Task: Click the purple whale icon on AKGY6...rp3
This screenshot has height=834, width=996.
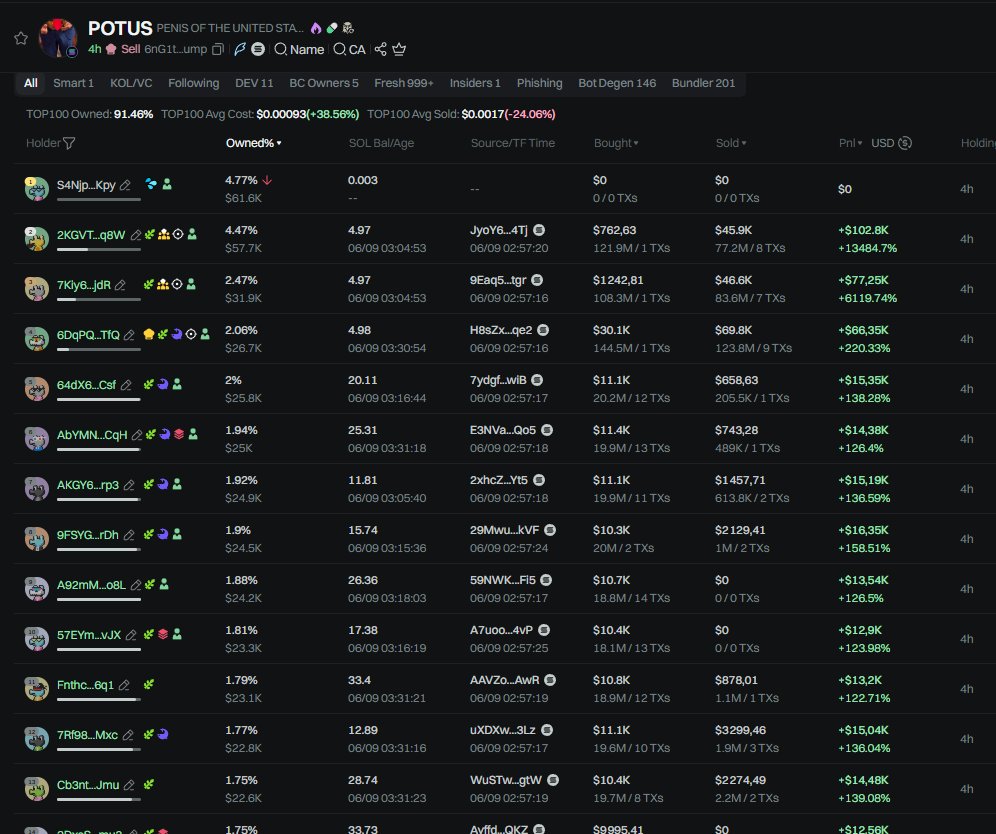Action: pyautogui.click(x=163, y=484)
